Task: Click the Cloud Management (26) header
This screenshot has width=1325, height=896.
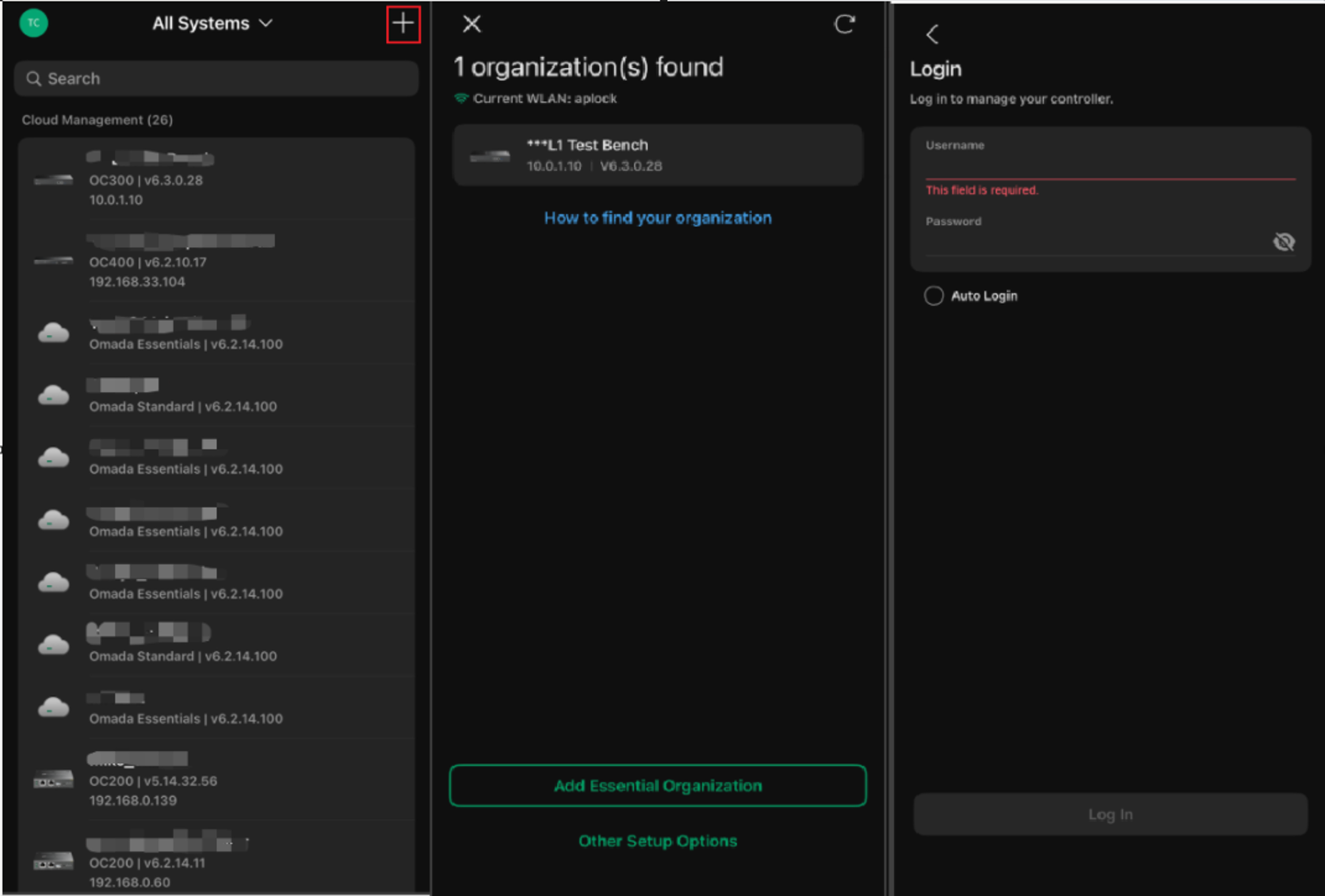Action: (x=97, y=120)
